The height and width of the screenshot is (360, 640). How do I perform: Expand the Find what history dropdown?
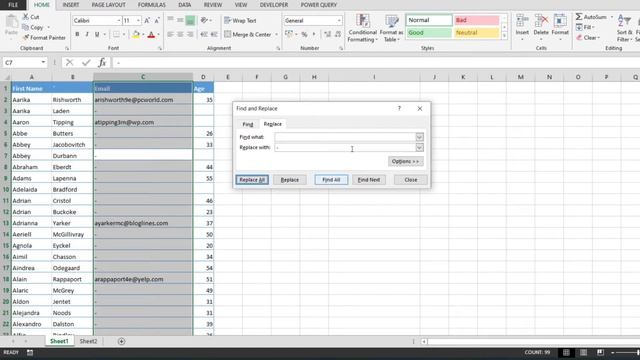420,137
